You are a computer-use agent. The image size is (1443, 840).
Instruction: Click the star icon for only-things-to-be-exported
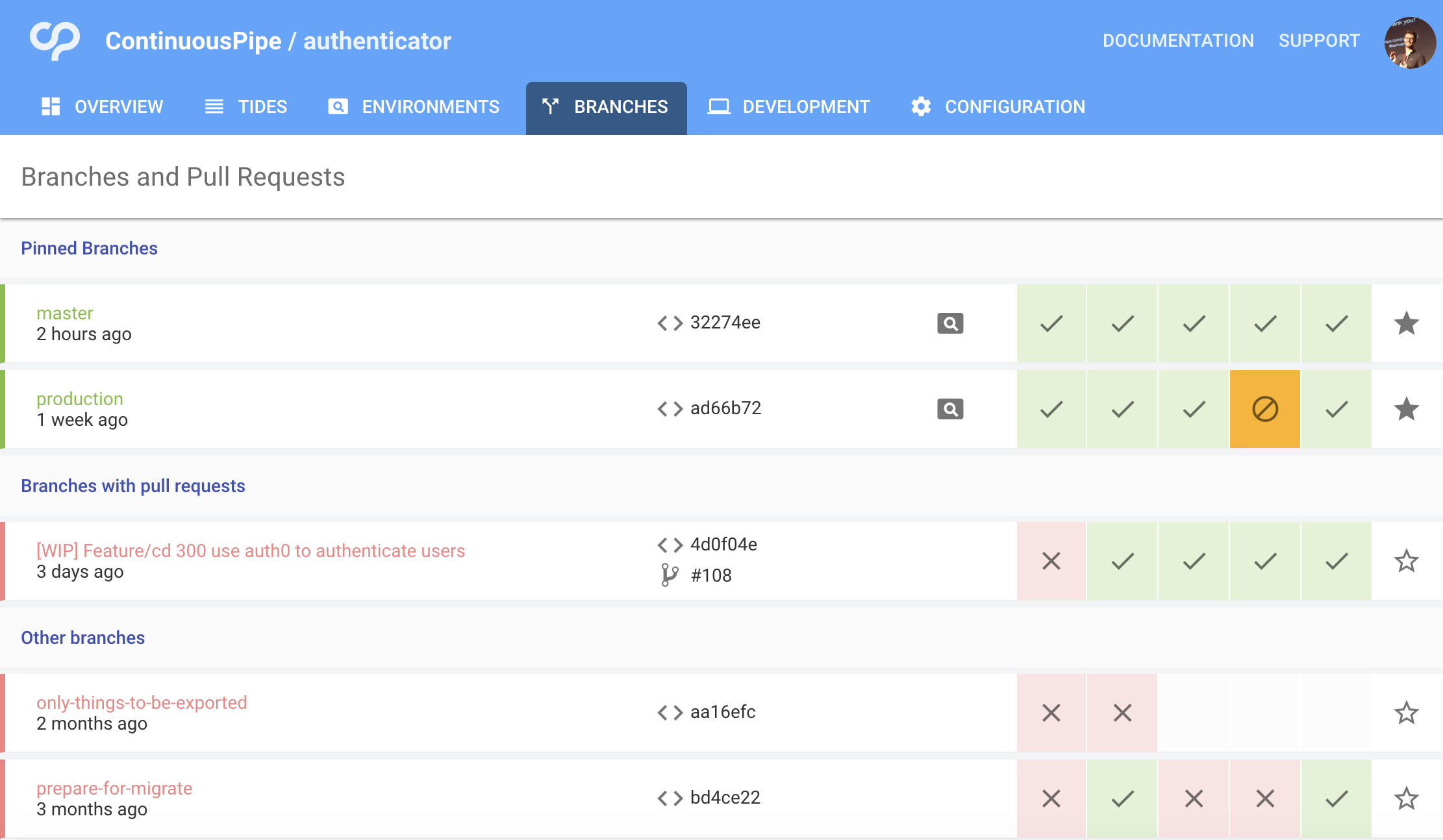tap(1406, 712)
